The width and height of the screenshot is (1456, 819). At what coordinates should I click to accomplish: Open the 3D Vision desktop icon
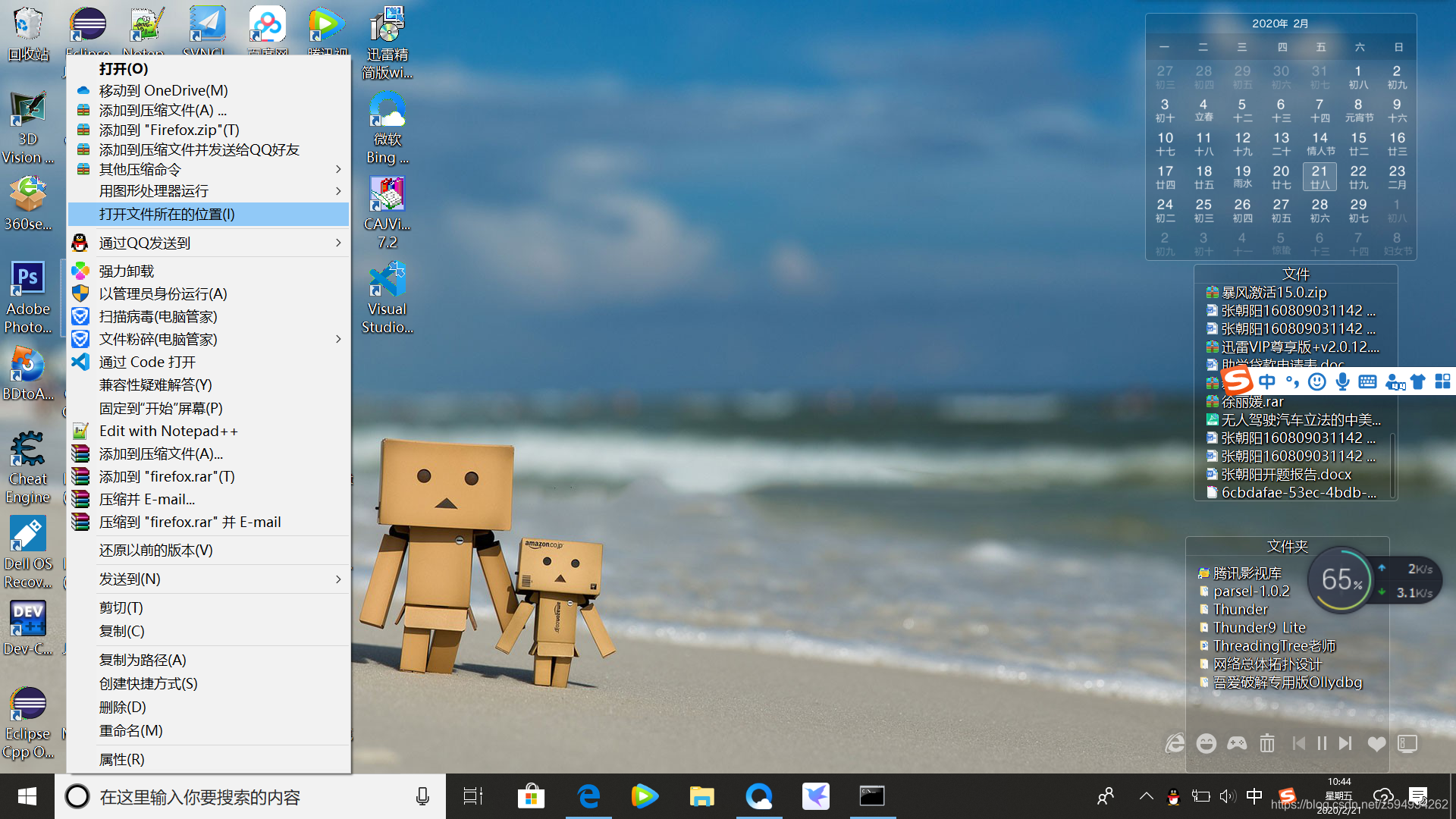tap(28, 126)
